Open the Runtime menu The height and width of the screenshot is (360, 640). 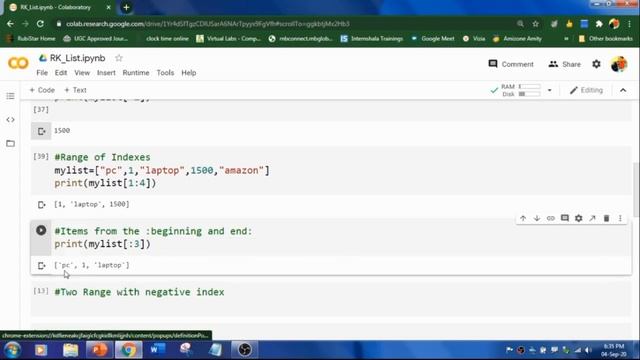pyautogui.click(x=136, y=73)
